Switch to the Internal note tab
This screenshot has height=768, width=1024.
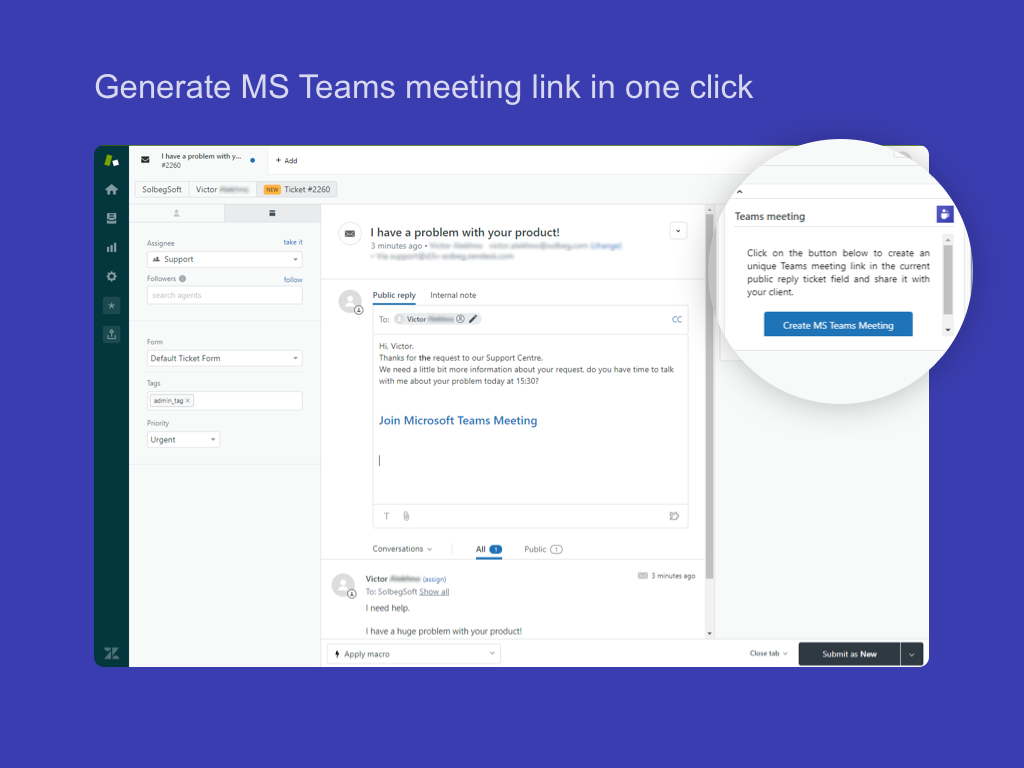[453, 295]
